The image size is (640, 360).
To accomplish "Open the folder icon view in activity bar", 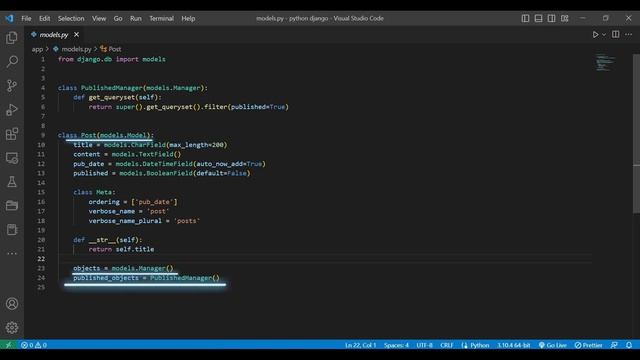I will point(12,205).
